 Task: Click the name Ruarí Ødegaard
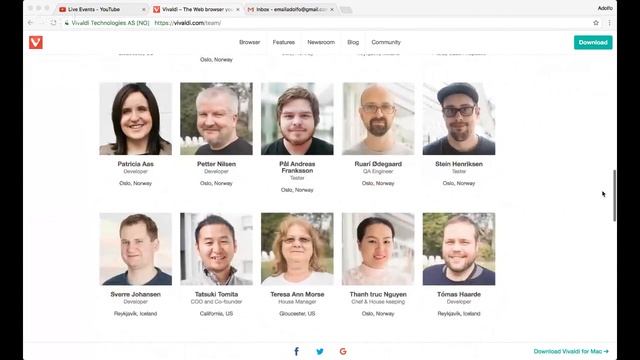pyautogui.click(x=378, y=164)
